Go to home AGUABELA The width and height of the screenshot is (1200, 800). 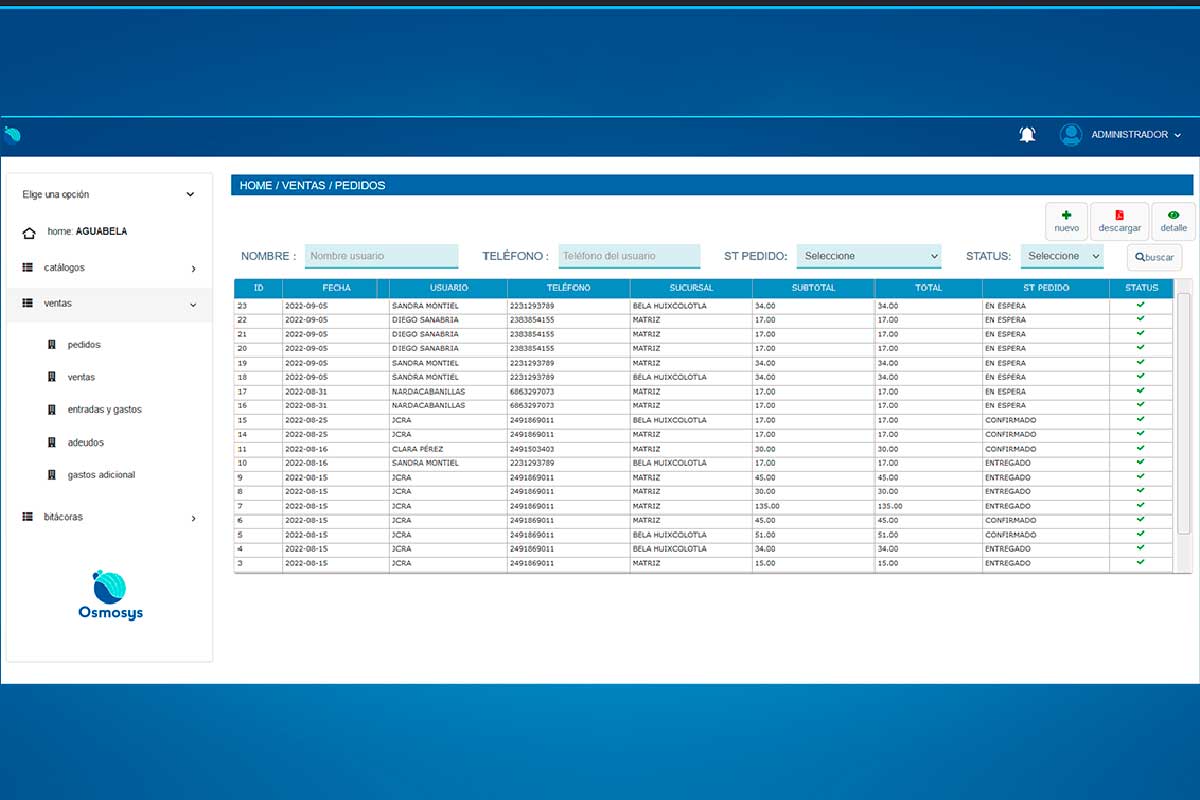tap(87, 232)
